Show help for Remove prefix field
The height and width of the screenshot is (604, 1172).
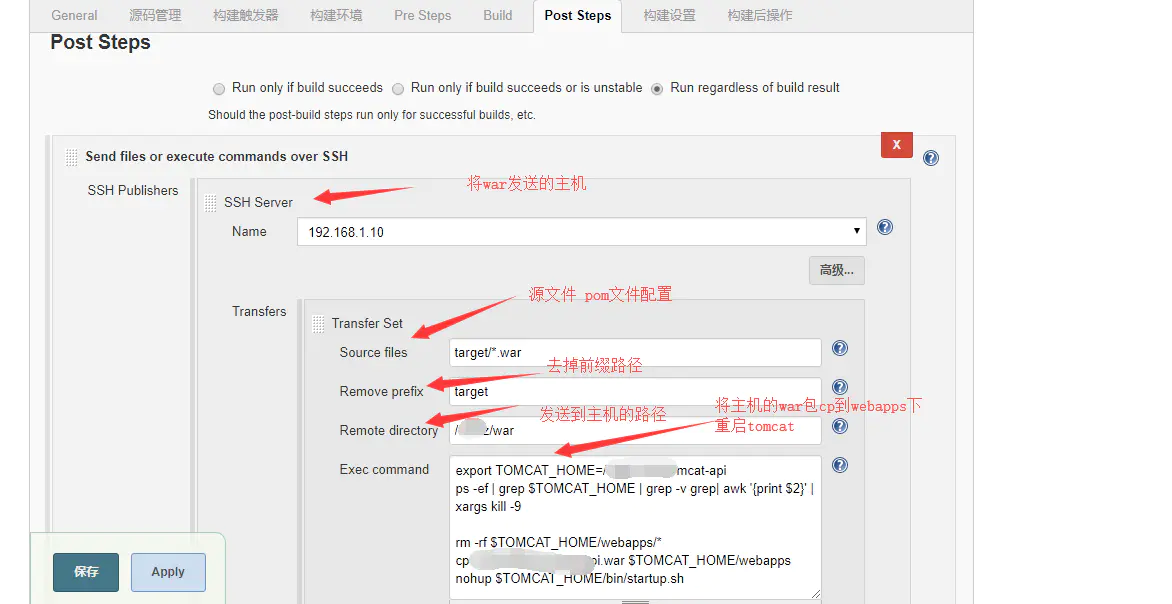pos(840,386)
